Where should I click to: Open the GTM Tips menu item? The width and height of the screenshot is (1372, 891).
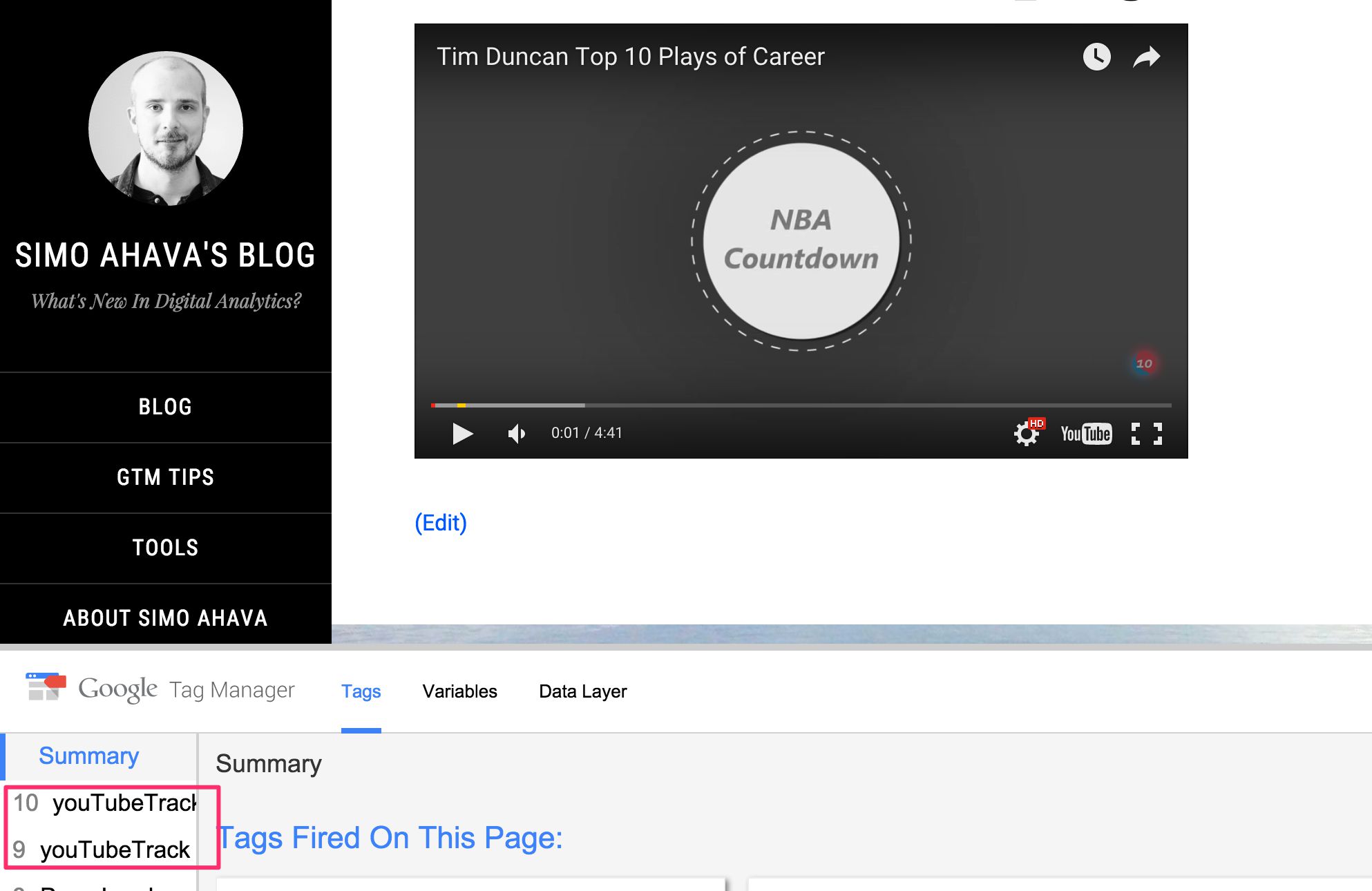tap(166, 477)
